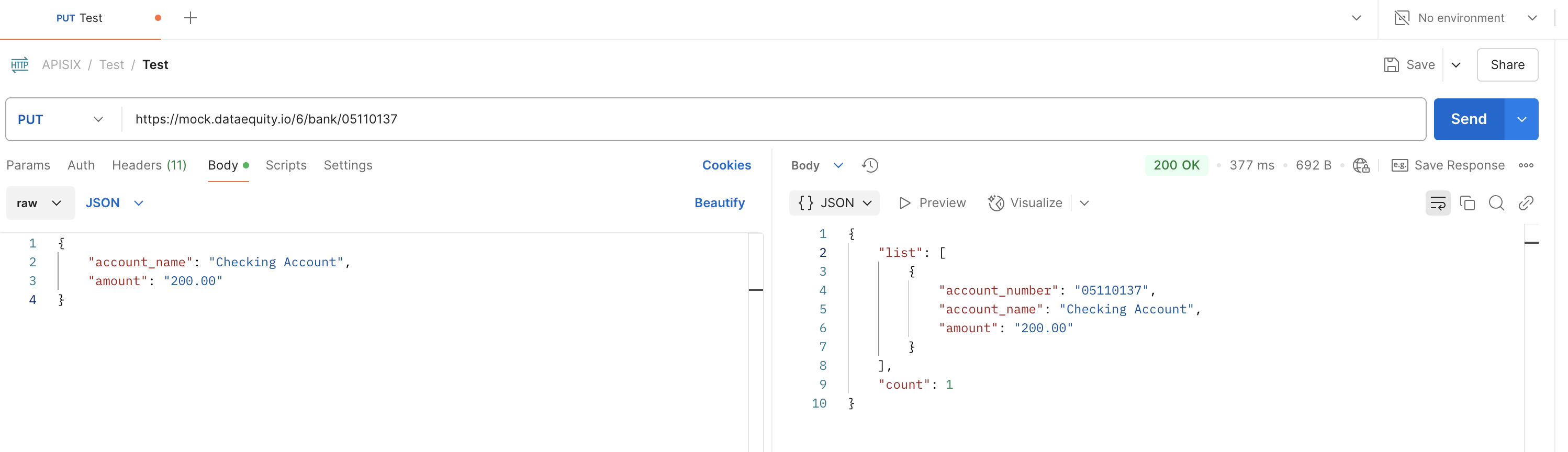Switch to the Auth tab

pos(81,165)
